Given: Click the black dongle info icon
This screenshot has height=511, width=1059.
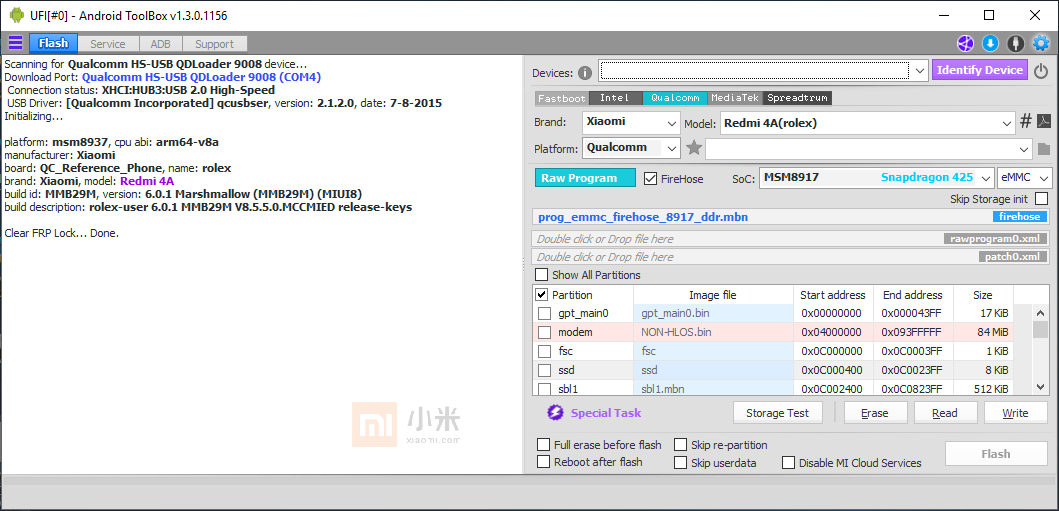Looking at the screenshot, I should (x=1015, y=44).
